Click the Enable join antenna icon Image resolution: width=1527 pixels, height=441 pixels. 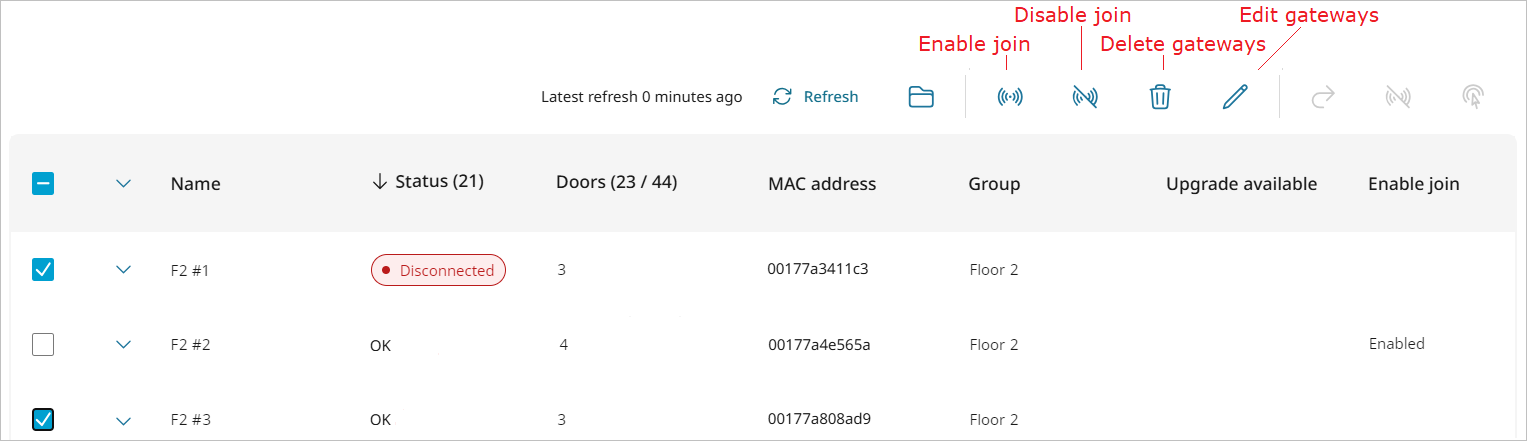click(1011, 97)
